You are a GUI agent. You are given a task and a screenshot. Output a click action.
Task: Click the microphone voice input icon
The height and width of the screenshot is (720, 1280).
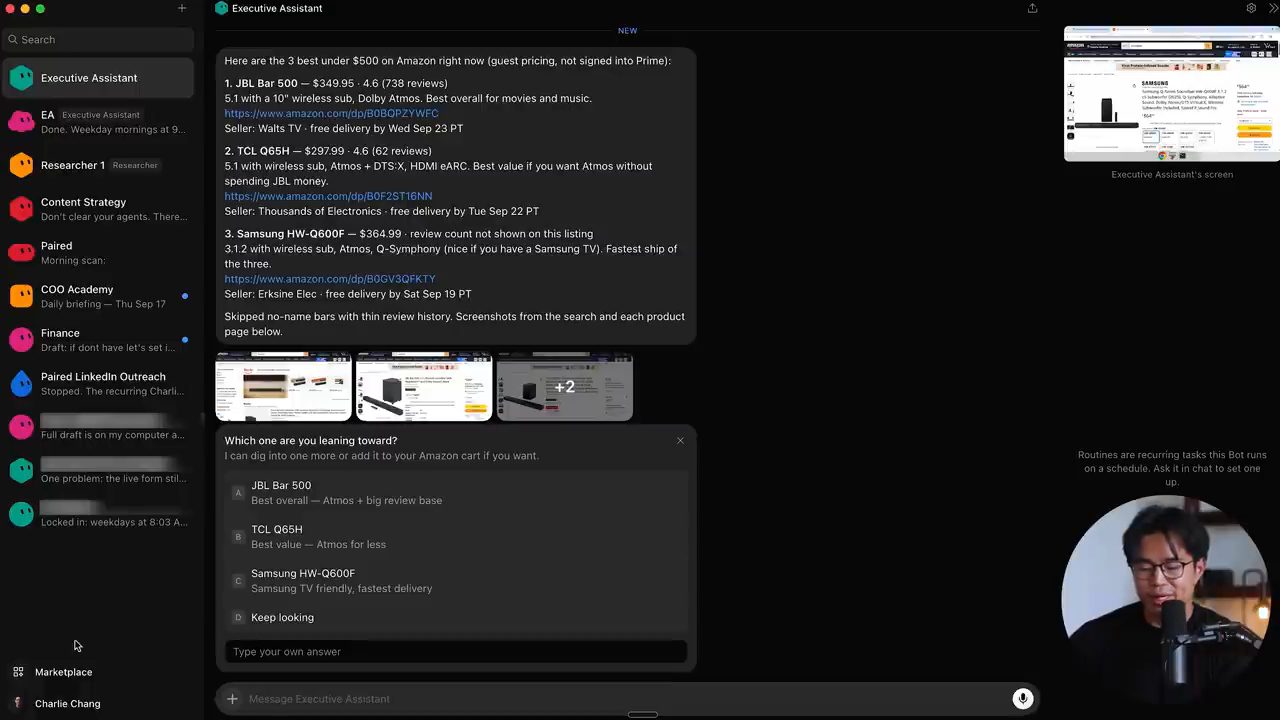point(1022,699)
